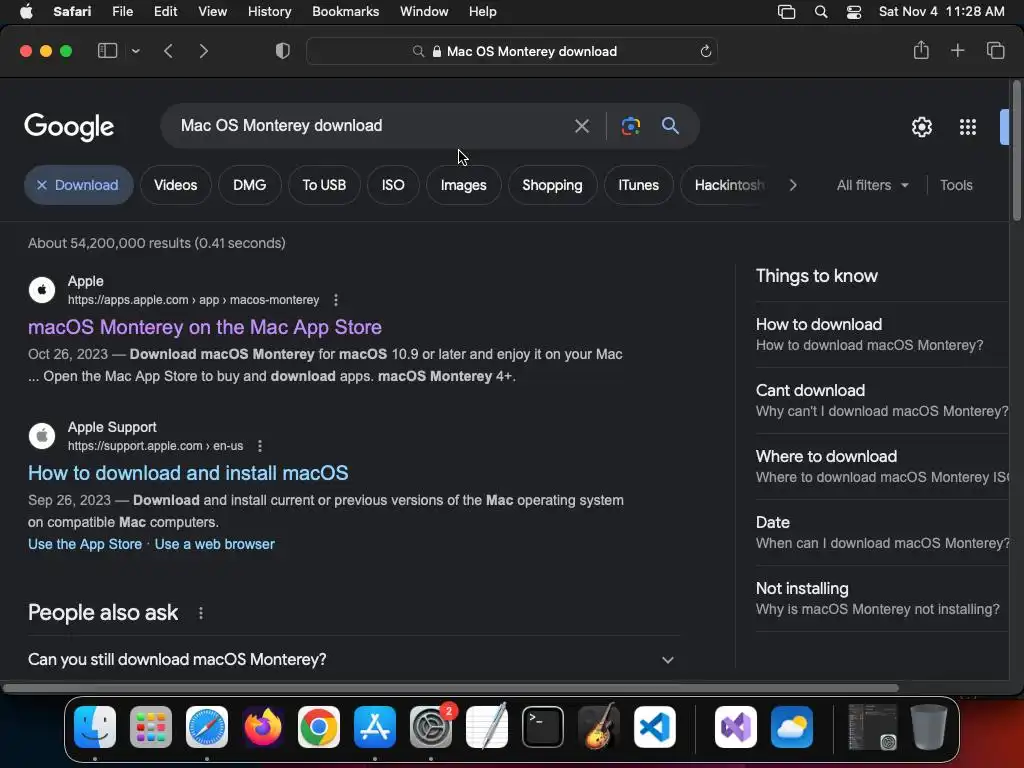The width and height of the screenshot is (1024, 768).
Task: Open the privacy report shield icon
Action: [x=283, y=51]
